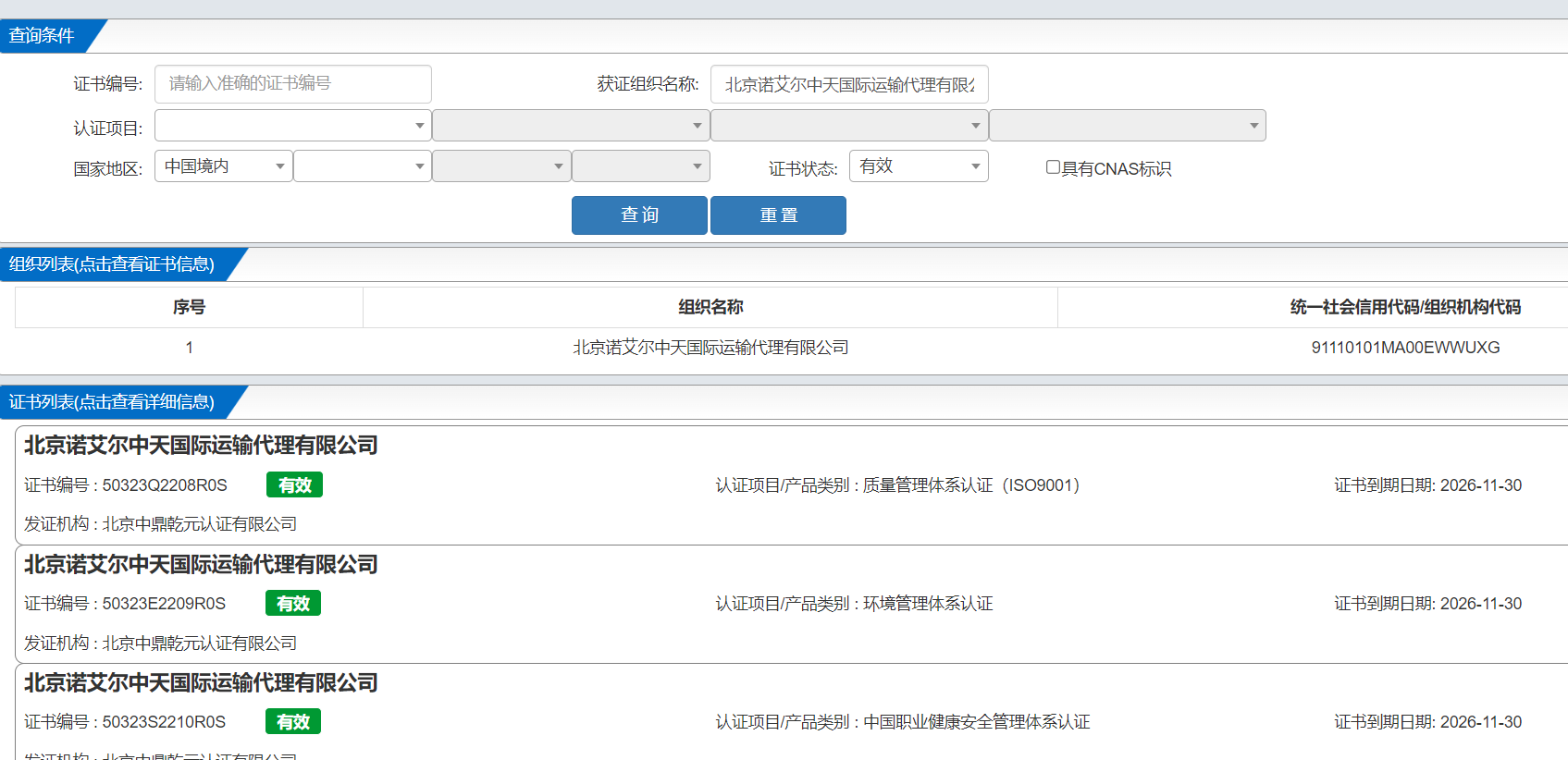Click the sequence number 1 cell
1568x760 pixels.
click(189, 348)
